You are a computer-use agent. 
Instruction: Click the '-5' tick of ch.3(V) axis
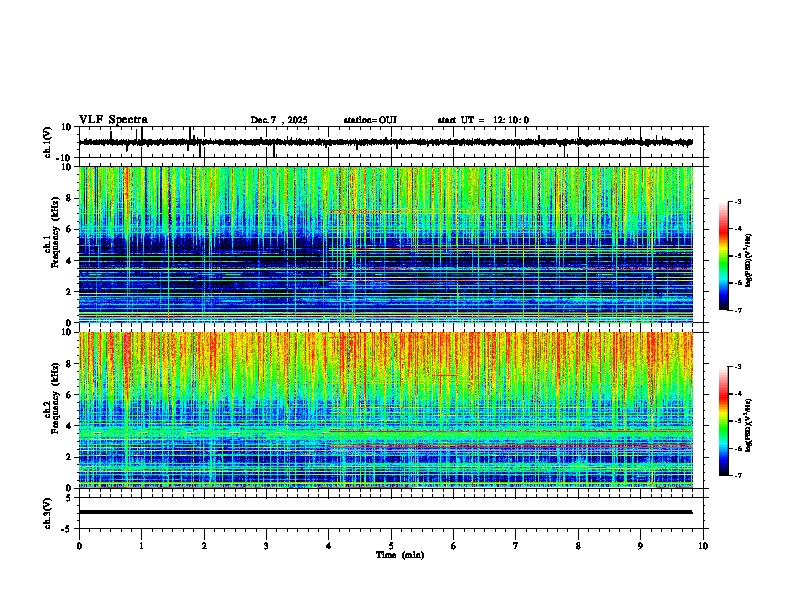click(x=67, y=529)
